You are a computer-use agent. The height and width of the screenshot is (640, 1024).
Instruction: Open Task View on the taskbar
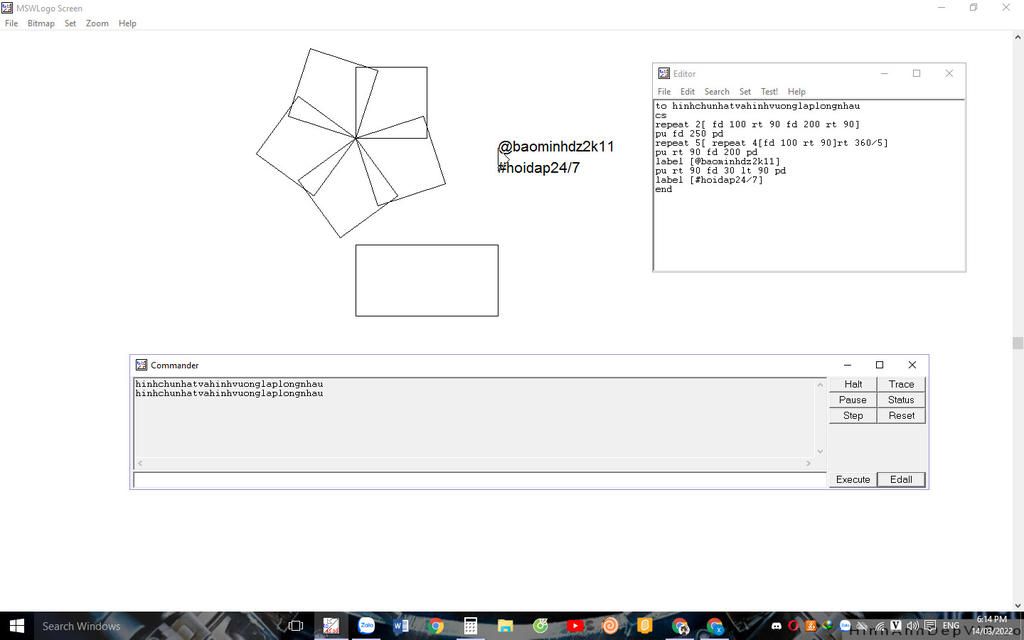[x=296, y=626]
